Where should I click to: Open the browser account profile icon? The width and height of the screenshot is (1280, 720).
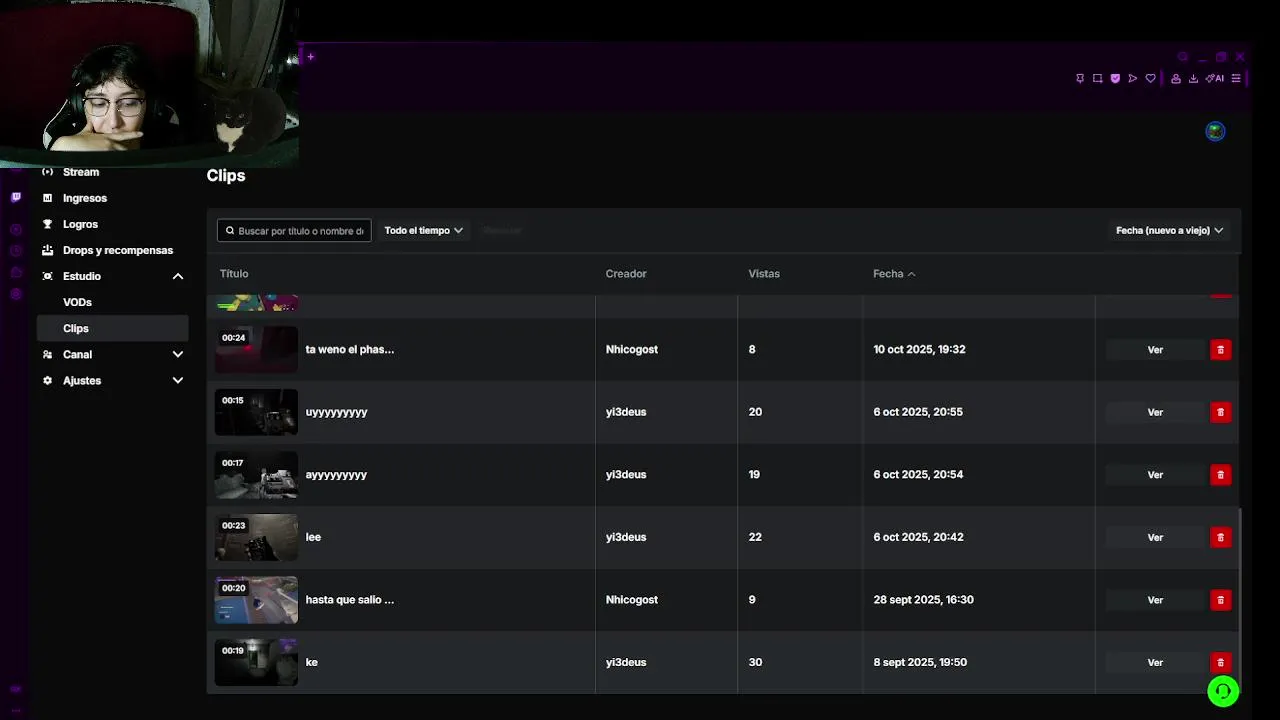1176,79
